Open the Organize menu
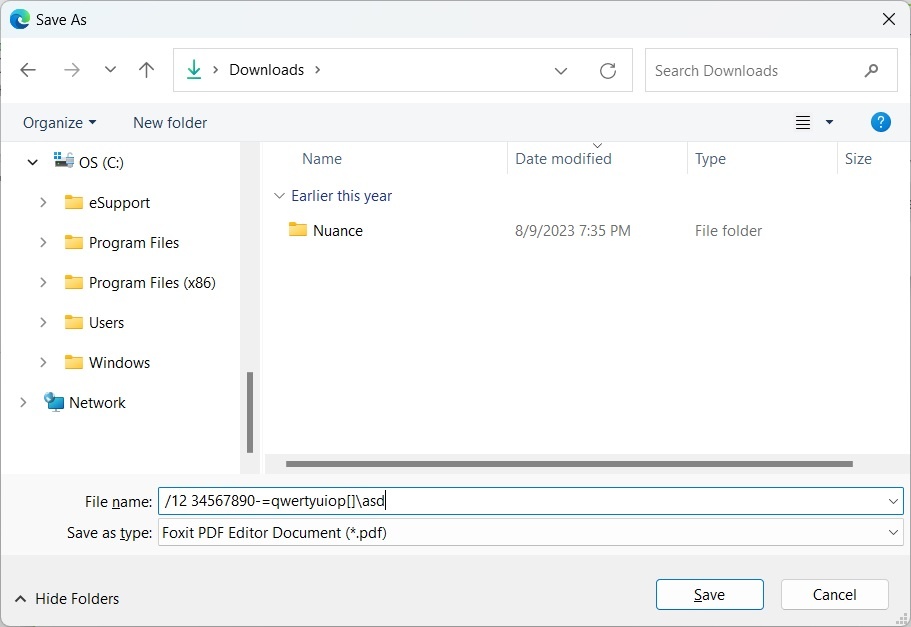911x627 pixels. (59, 123)
